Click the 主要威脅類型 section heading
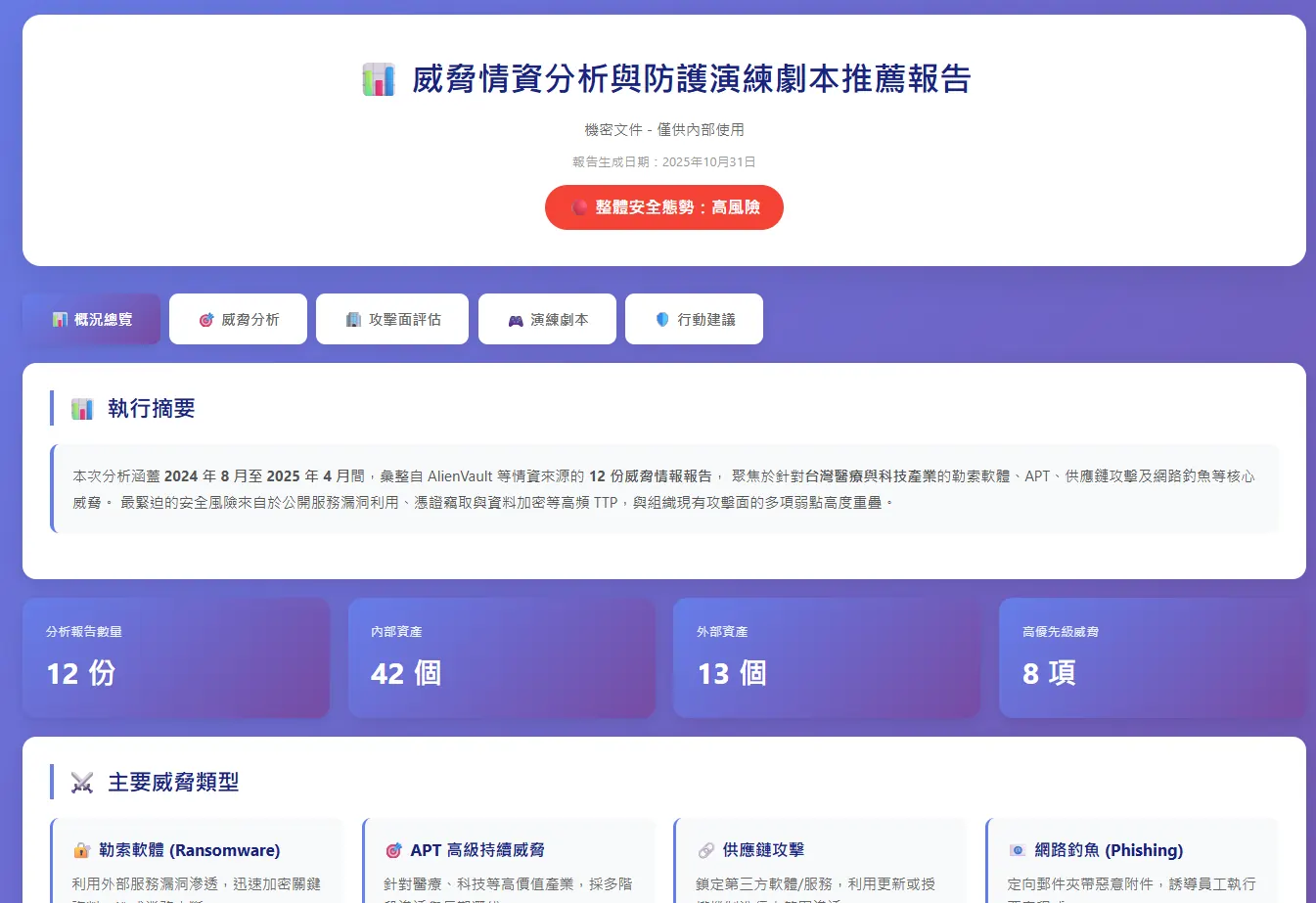The height and width of the screenshot is (903, 1316). click(x=173, y=783)
